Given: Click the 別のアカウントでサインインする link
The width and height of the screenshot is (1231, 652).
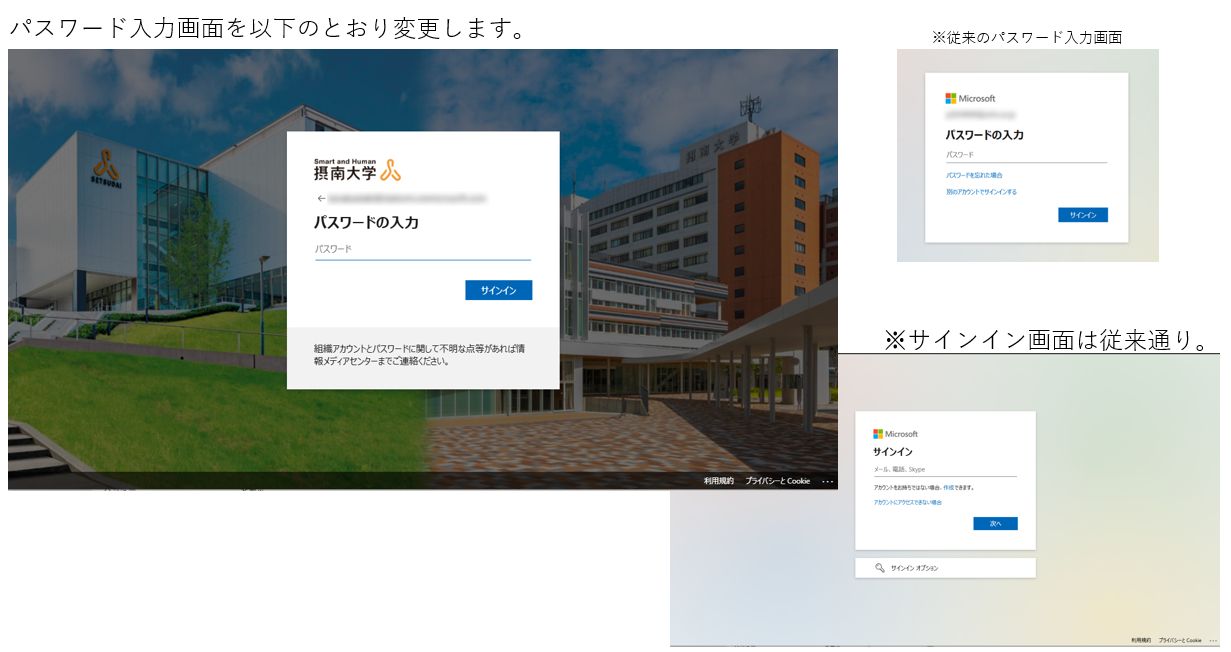Looking at the screenshot, I should [981, 192].
